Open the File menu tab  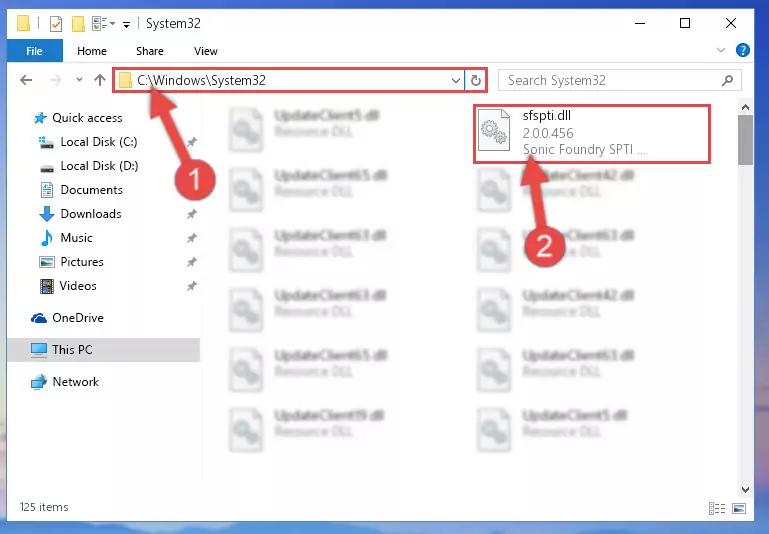34,51
